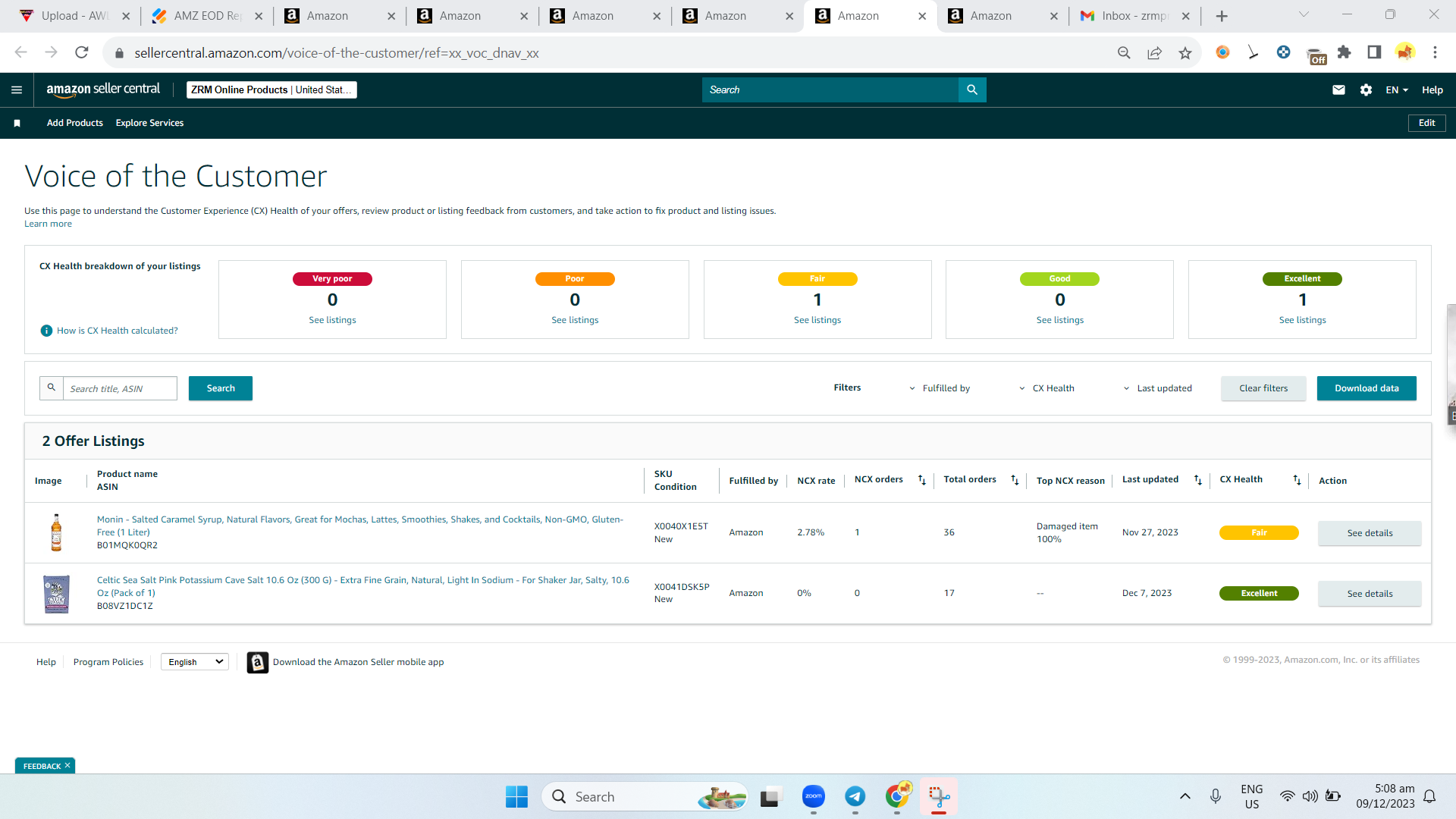This screenshot has width=1456, height=819.
Task: Sort by NCX orders arrows
Action: click(922, 480)
